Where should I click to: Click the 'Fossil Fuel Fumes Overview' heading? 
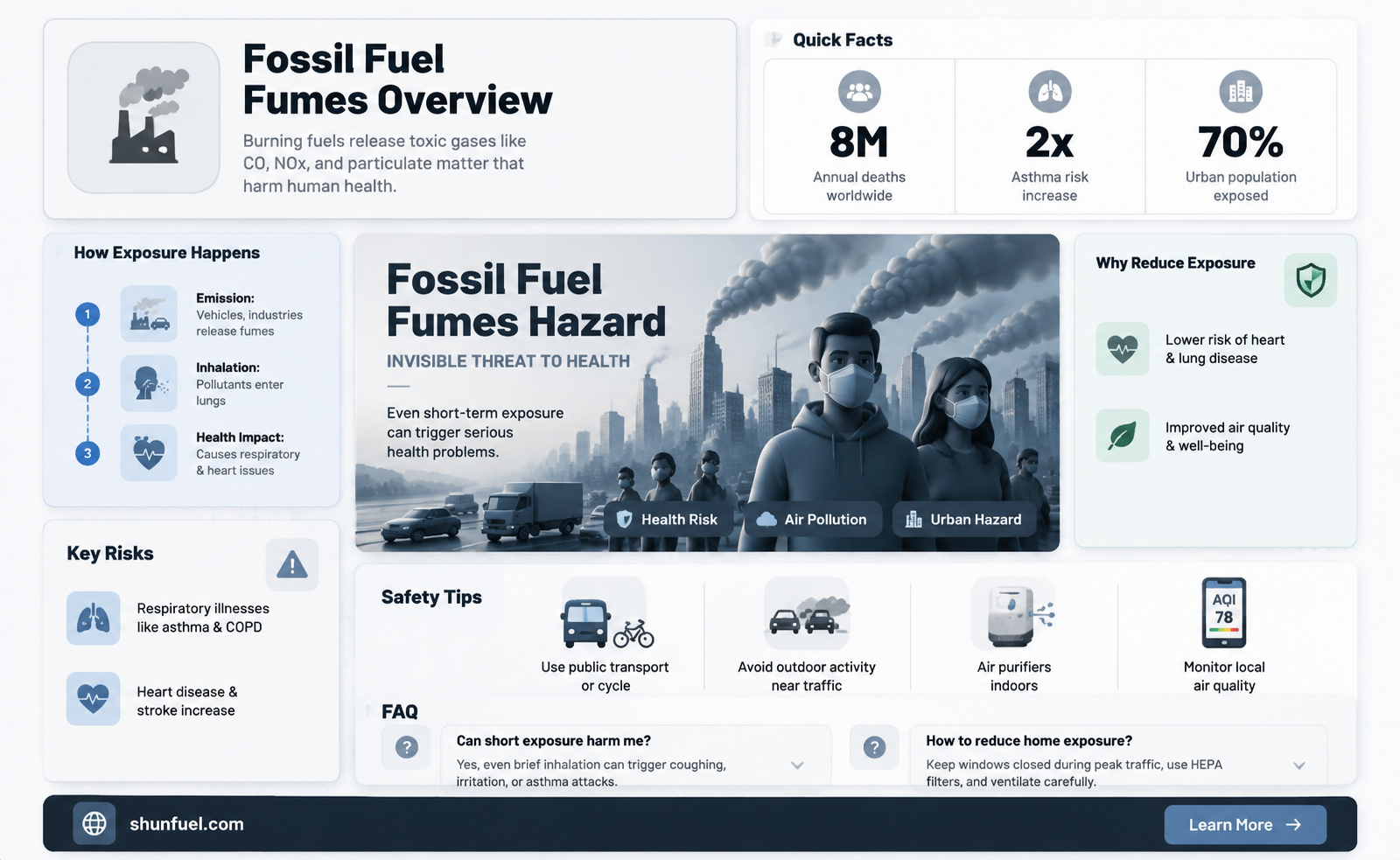pos(397,80)
